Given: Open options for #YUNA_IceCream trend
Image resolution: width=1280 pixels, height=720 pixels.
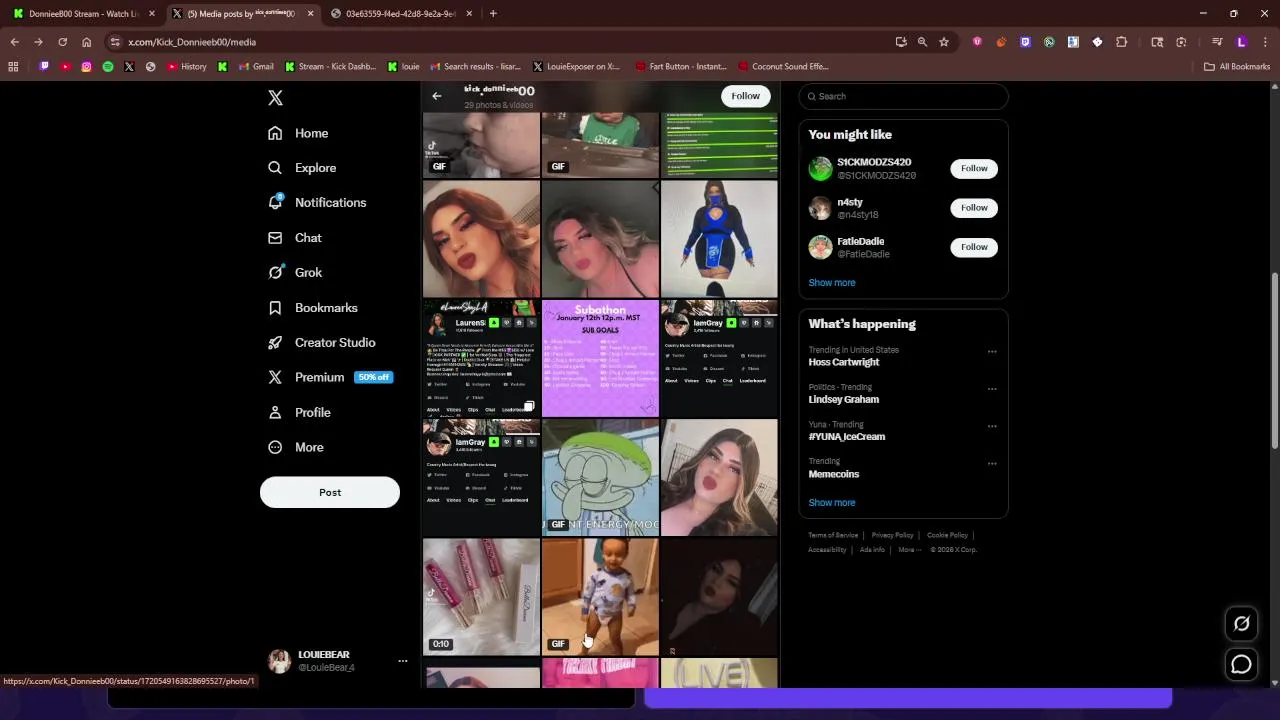Looking at the screenshot, I should [992, 426].
